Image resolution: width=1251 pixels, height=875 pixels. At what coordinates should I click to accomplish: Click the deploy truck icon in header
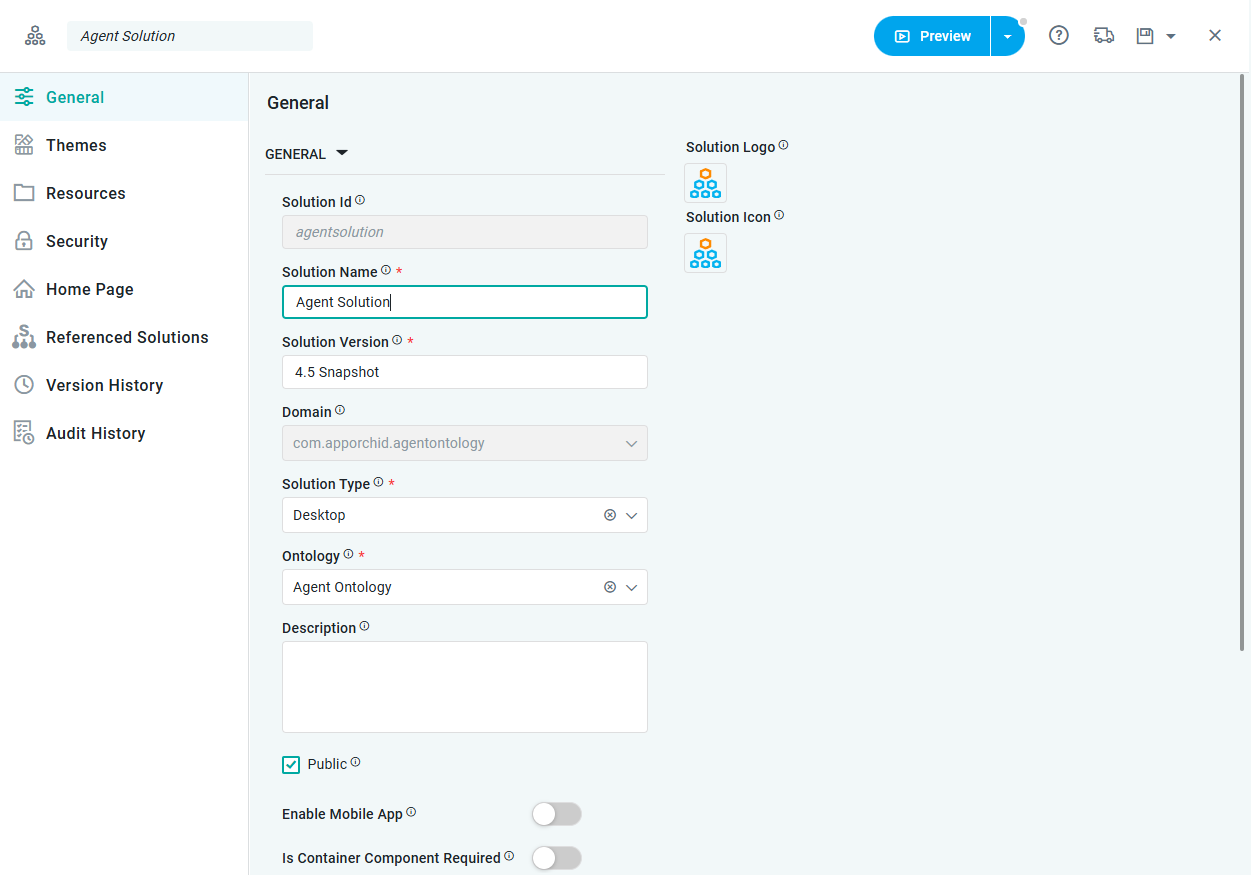(1104, 36)
